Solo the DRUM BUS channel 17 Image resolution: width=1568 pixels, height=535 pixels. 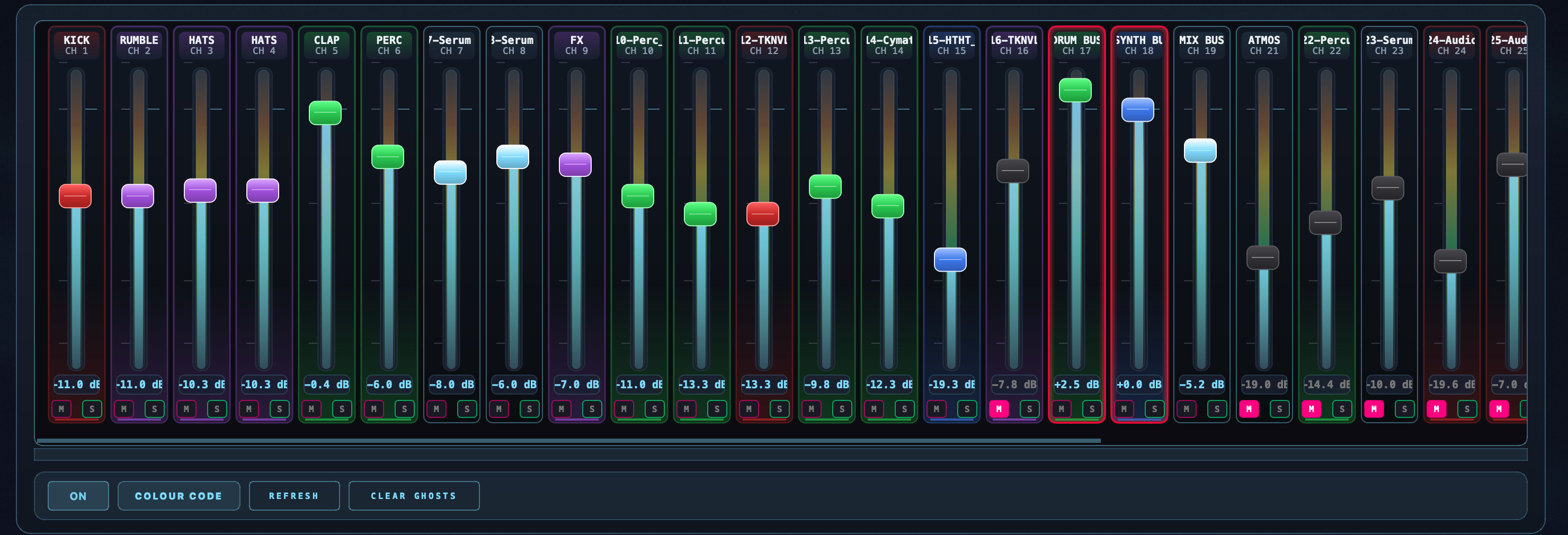(x=1093, y=409)
